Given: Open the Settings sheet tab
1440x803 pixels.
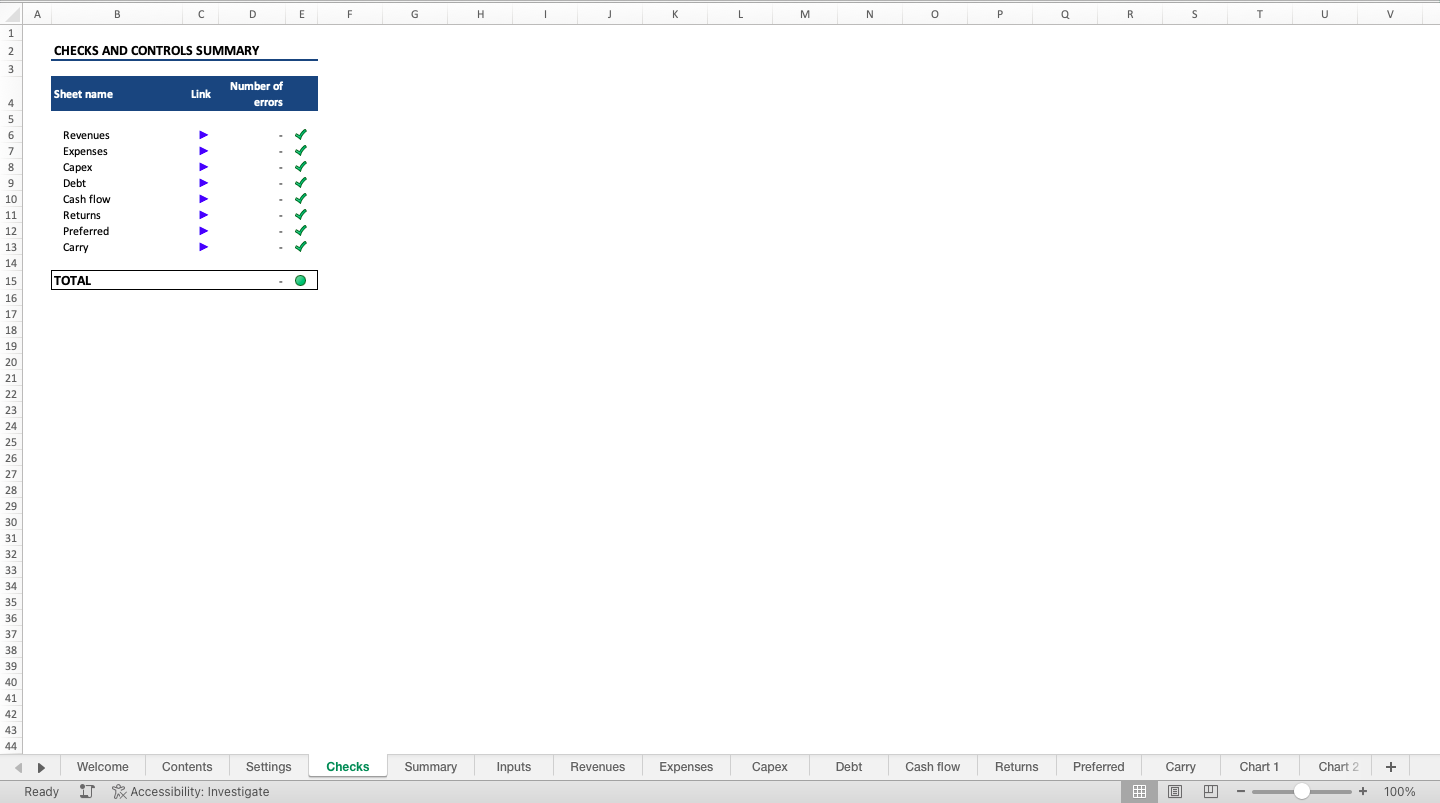Looking at the screenshot, I should pyautogui.click(x=269, y=767).
